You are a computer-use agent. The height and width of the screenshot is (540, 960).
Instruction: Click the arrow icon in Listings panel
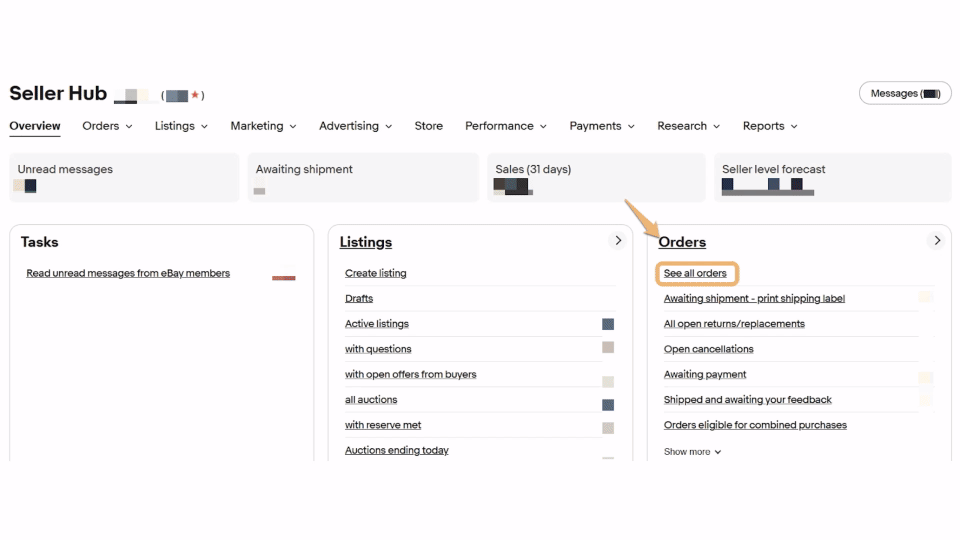[618, 241]
